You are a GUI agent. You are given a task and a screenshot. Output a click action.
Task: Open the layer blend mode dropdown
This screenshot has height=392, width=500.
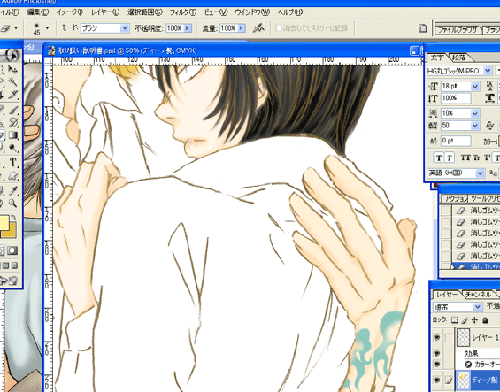click(x=478, y=306)
